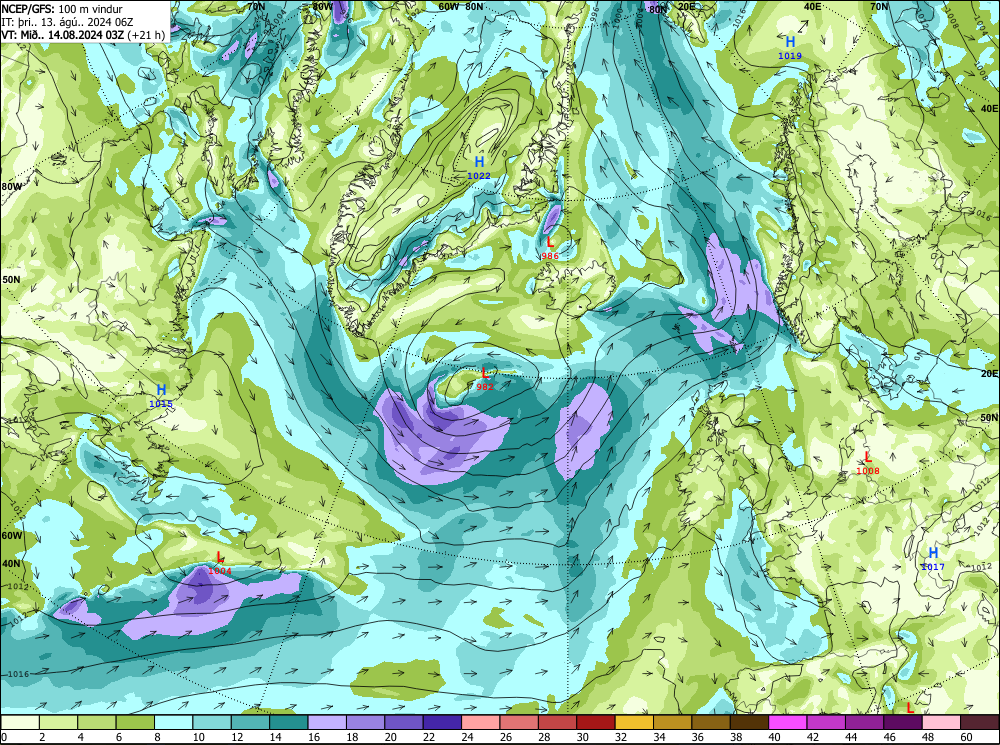Image resolution: width=1000 pixels, height=745 pixels.
Task: Click the red L marker above 986
Action: click(550, 242)
